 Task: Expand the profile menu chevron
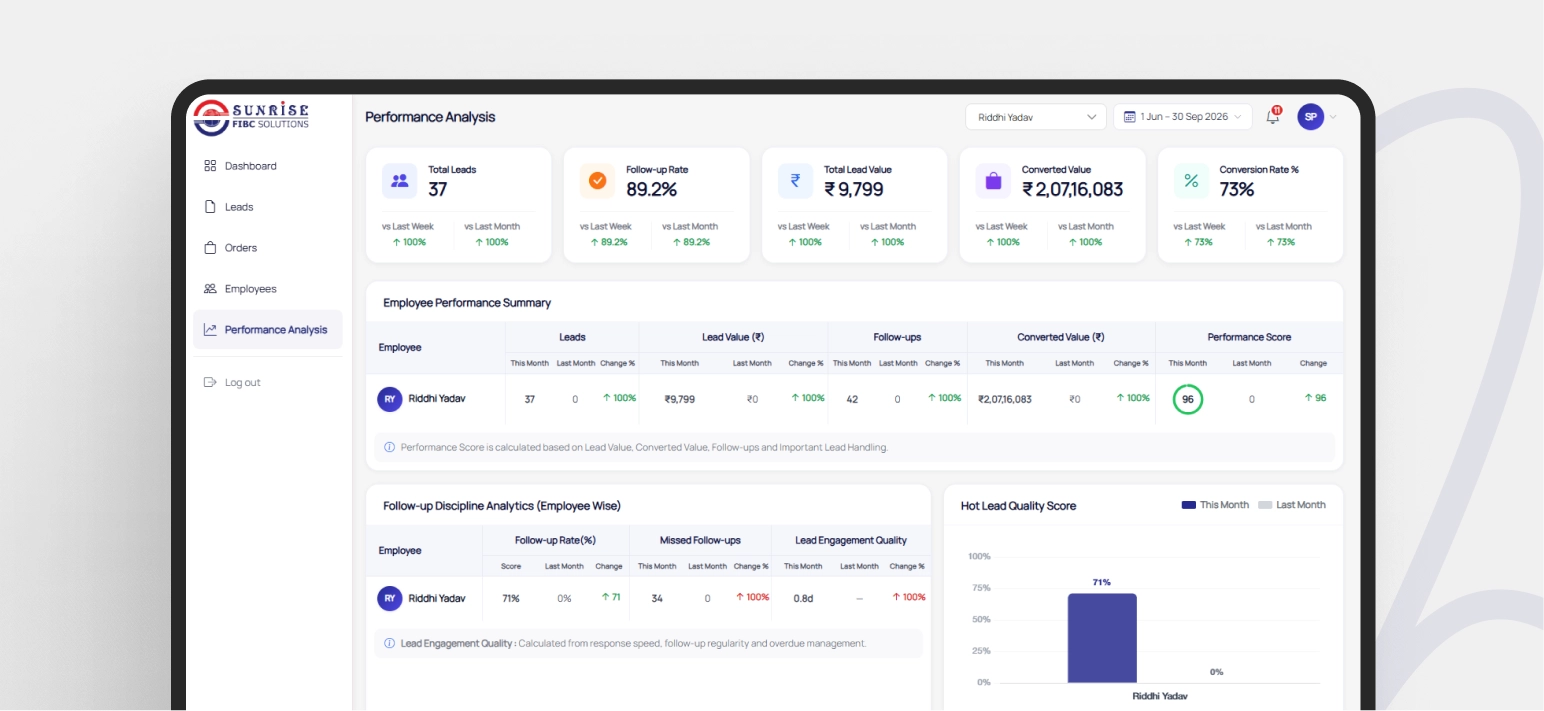pos(1333,117)
